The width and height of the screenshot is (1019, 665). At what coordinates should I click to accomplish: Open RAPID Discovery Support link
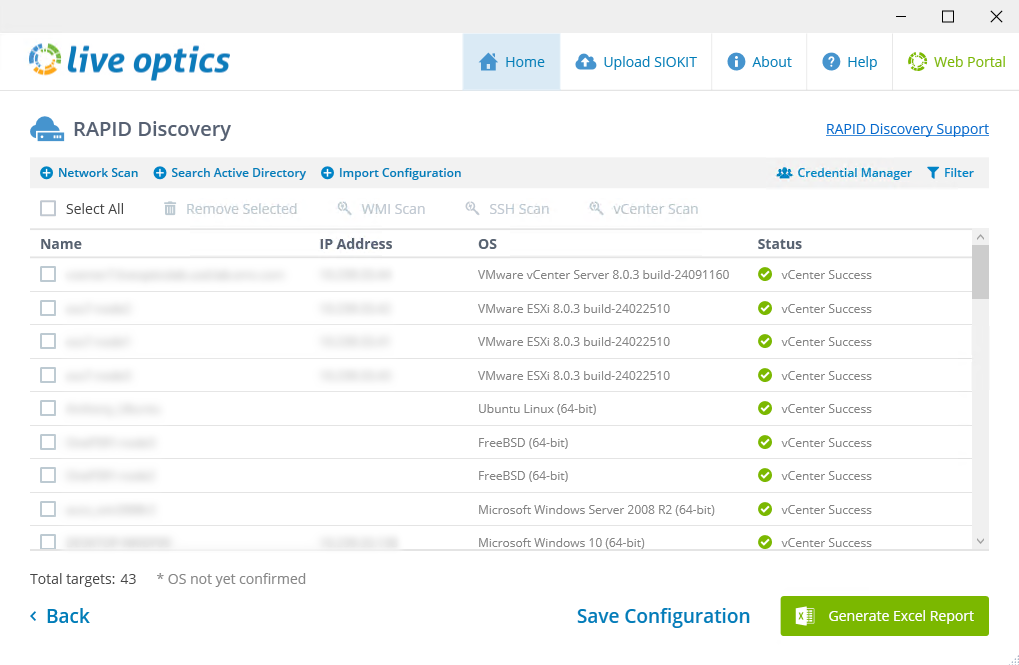pyautogui.click(x=906, y=128)
